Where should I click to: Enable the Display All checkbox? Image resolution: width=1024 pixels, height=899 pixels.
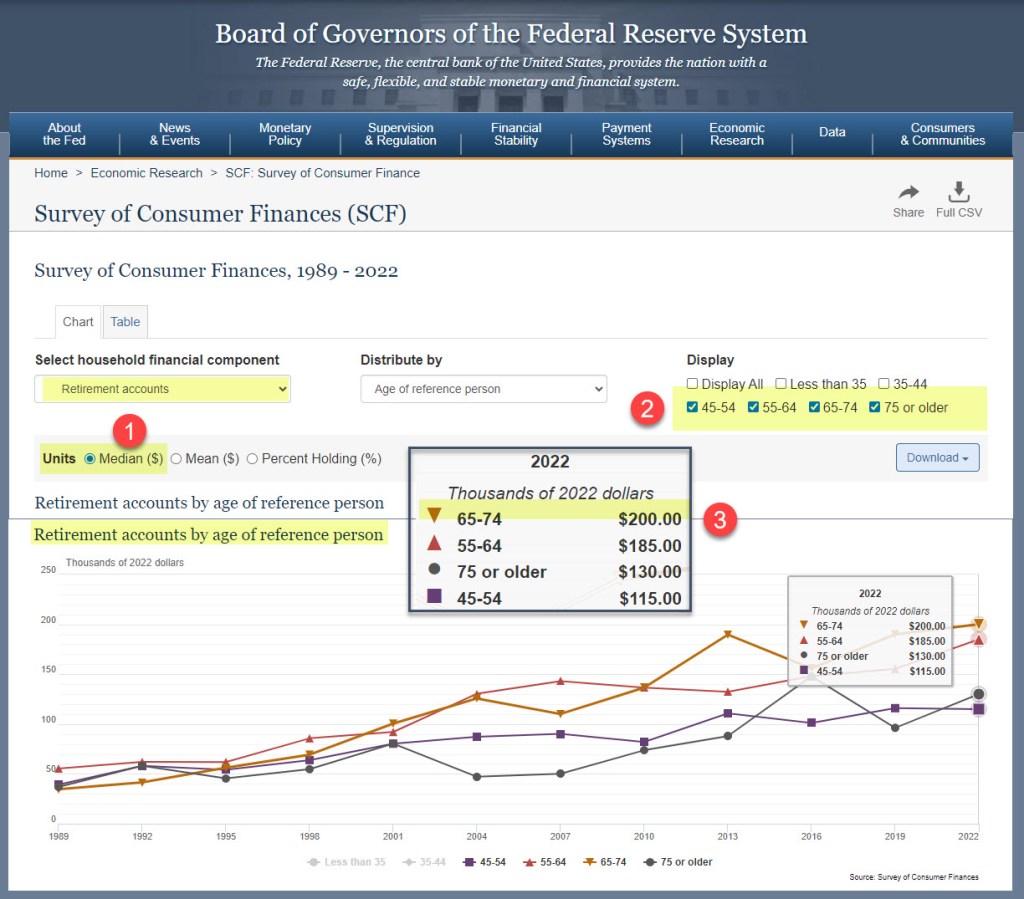tap(693, 384)
